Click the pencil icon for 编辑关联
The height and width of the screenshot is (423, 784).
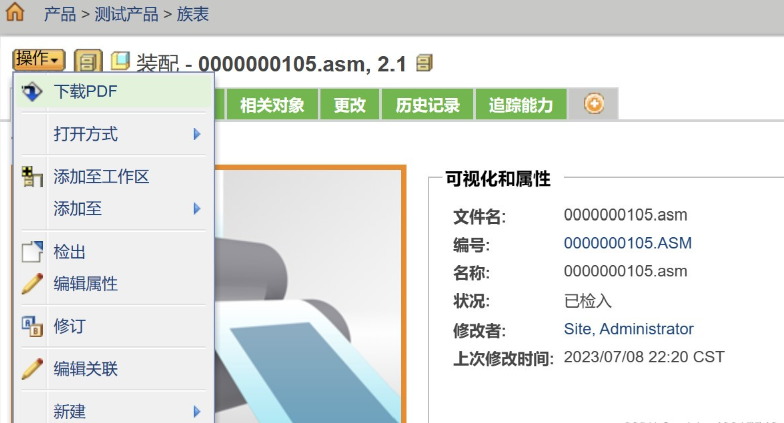32,369
